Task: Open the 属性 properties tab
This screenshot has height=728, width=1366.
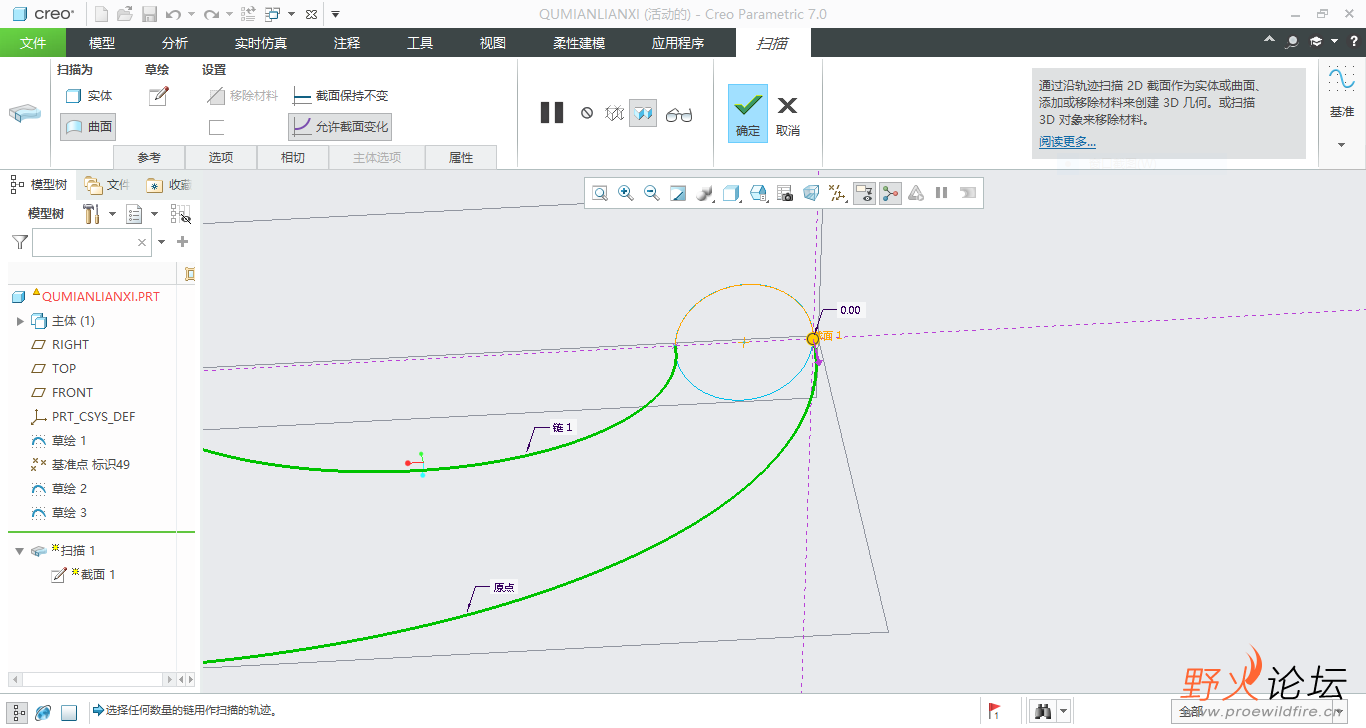Action: click(x=461, y=158)
